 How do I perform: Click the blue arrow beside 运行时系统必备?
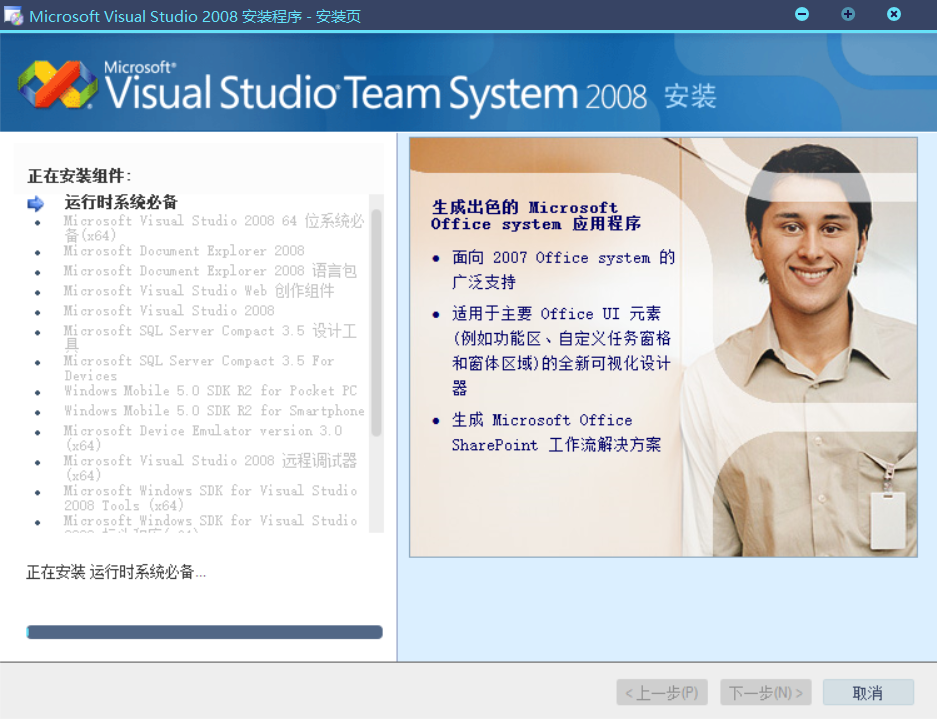pyautogui.click(x=36, y=203)
